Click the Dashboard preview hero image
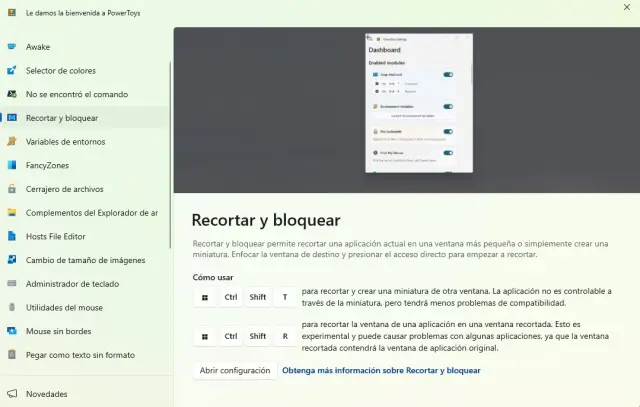Viewport: 640px width, 407px height. 418,103
